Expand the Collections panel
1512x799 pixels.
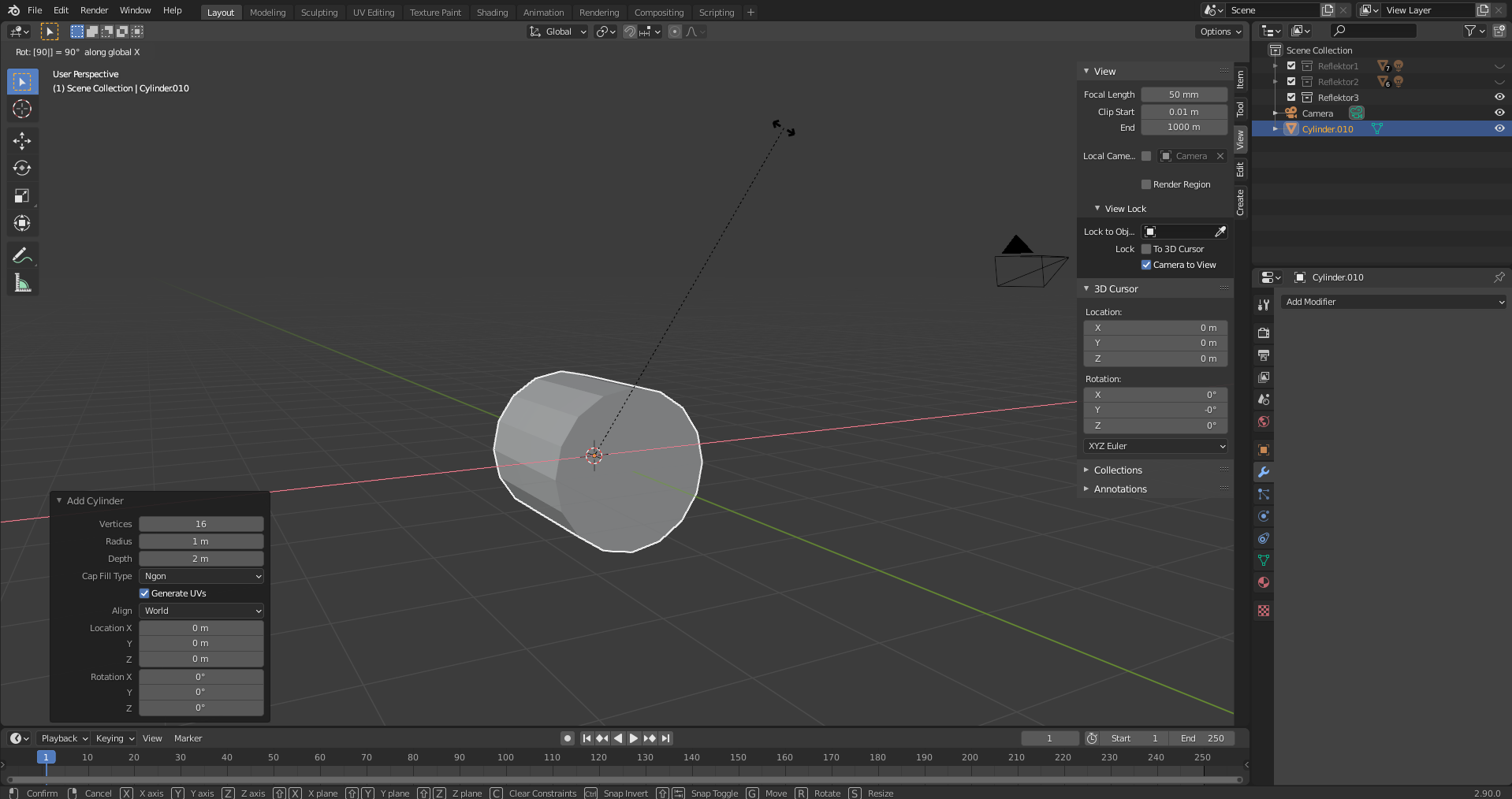[x=1117, y=470]
